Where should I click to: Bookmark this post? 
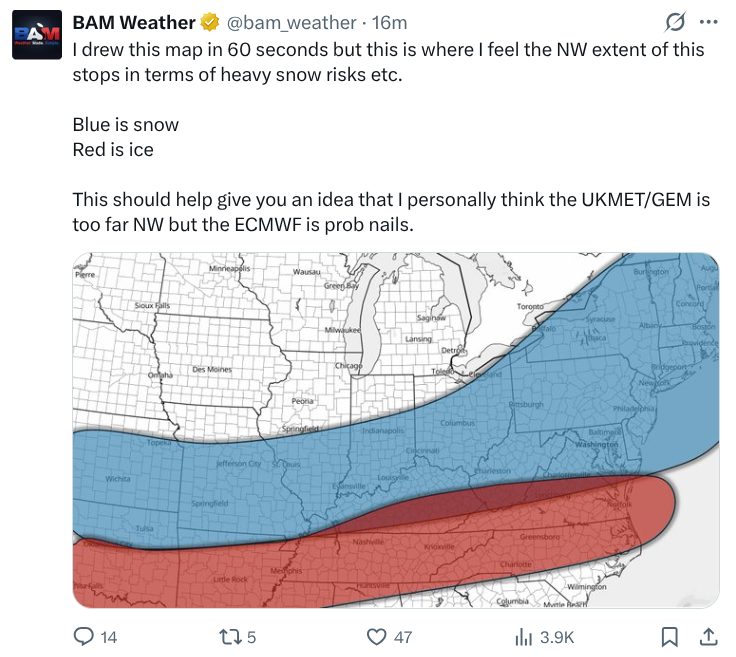click(x=670, y=636)
